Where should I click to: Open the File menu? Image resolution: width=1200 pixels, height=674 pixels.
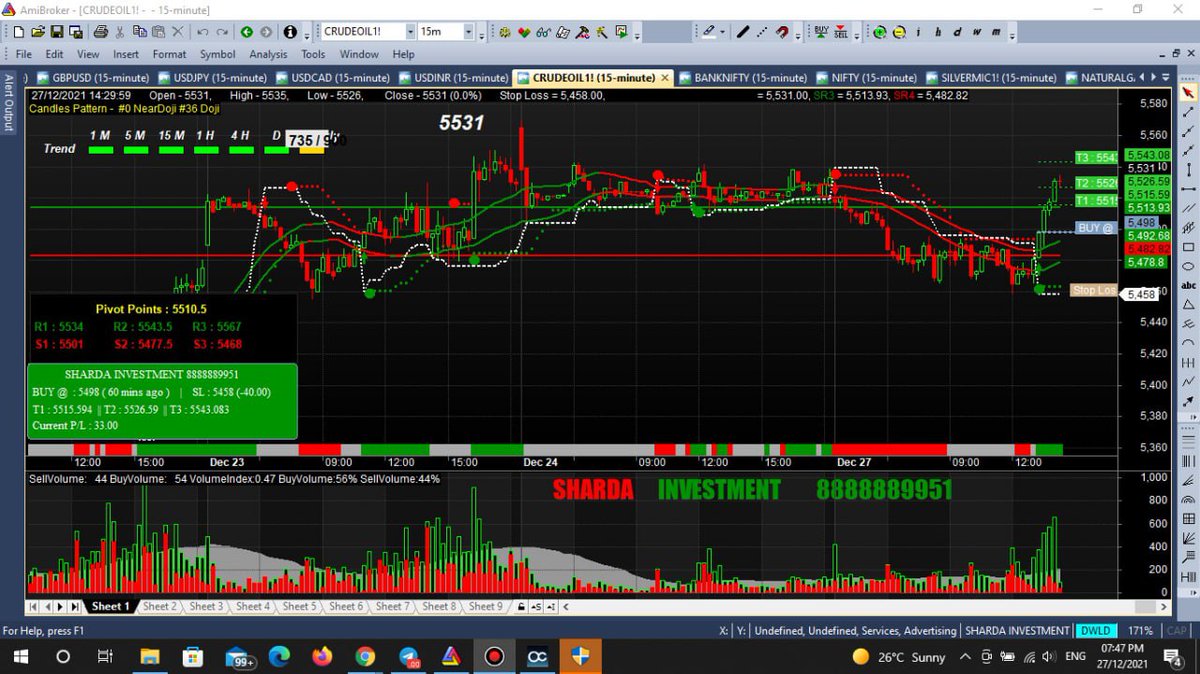click(x=24, y=54)
